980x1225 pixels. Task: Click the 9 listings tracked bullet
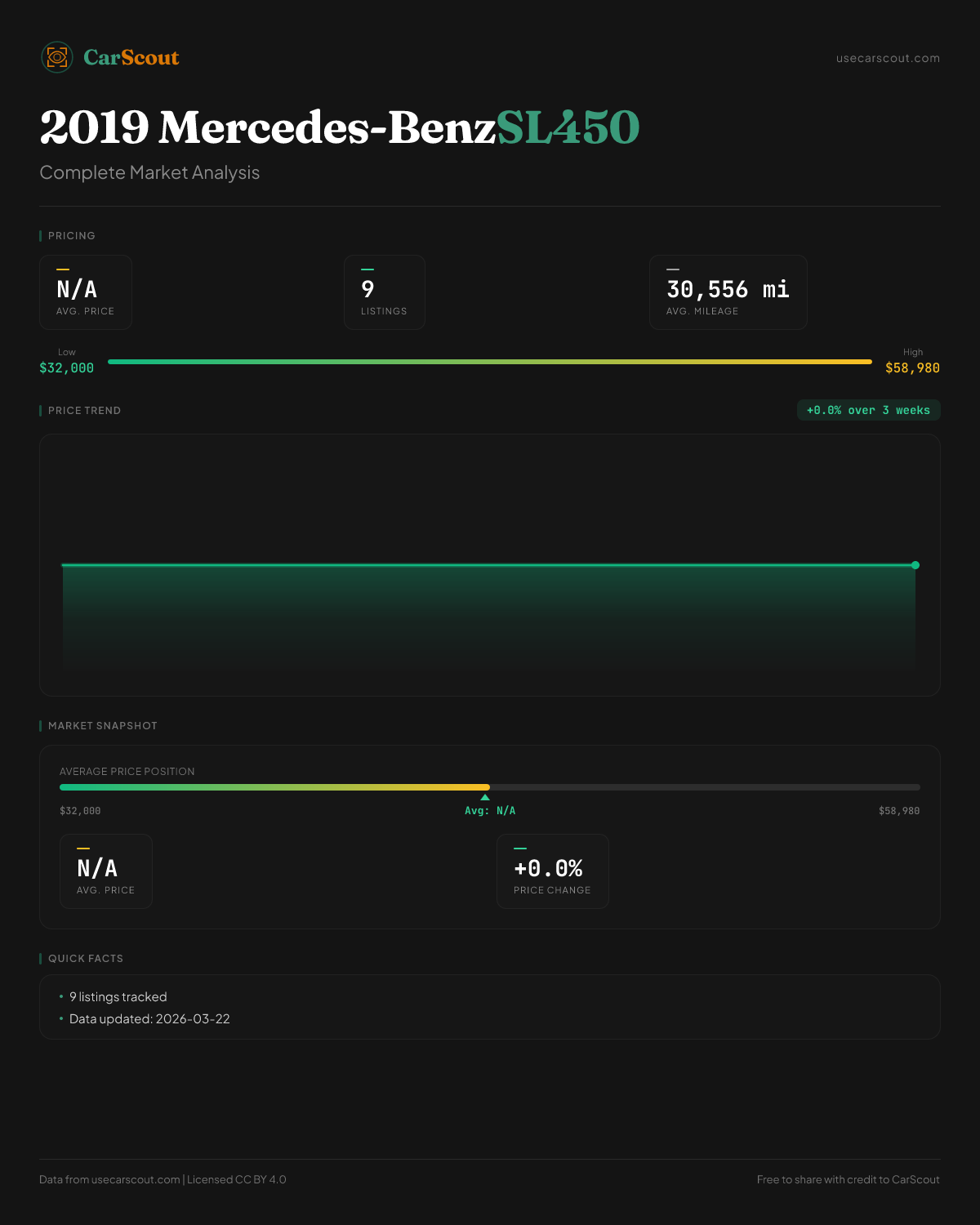coord(118,996)
